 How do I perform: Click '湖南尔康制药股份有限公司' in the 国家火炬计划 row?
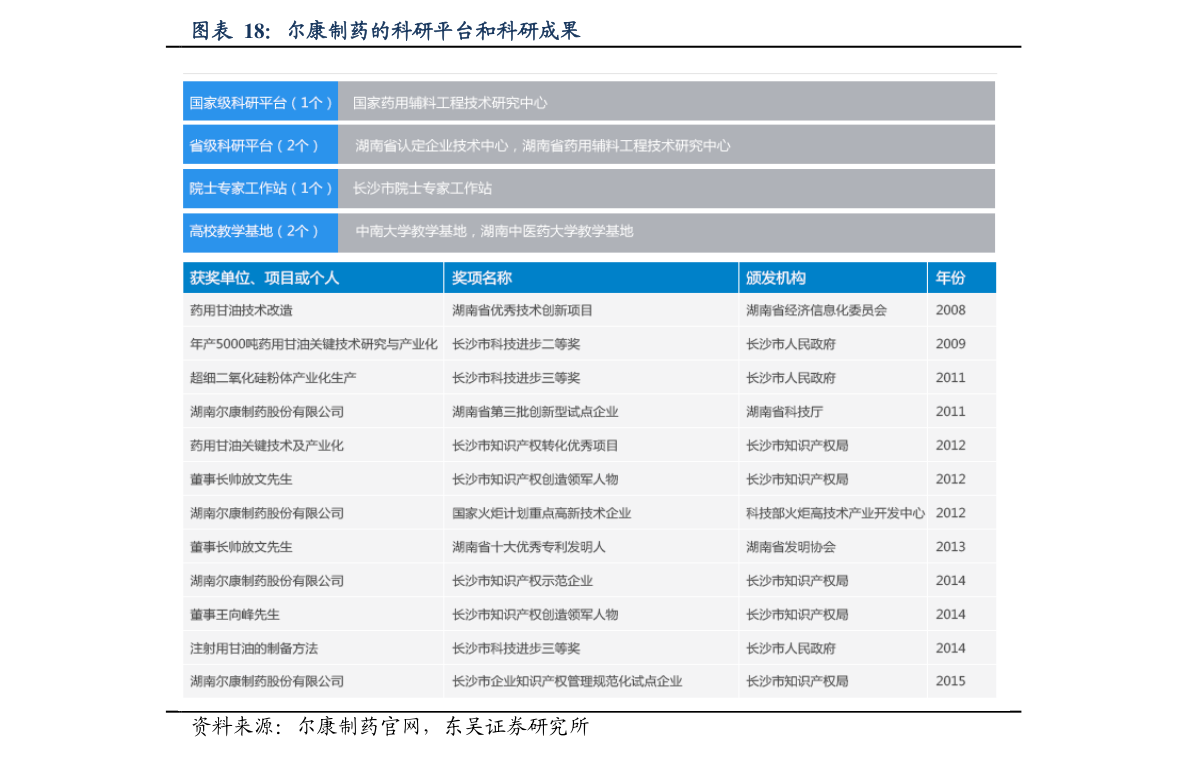click(x=267, y=513)
